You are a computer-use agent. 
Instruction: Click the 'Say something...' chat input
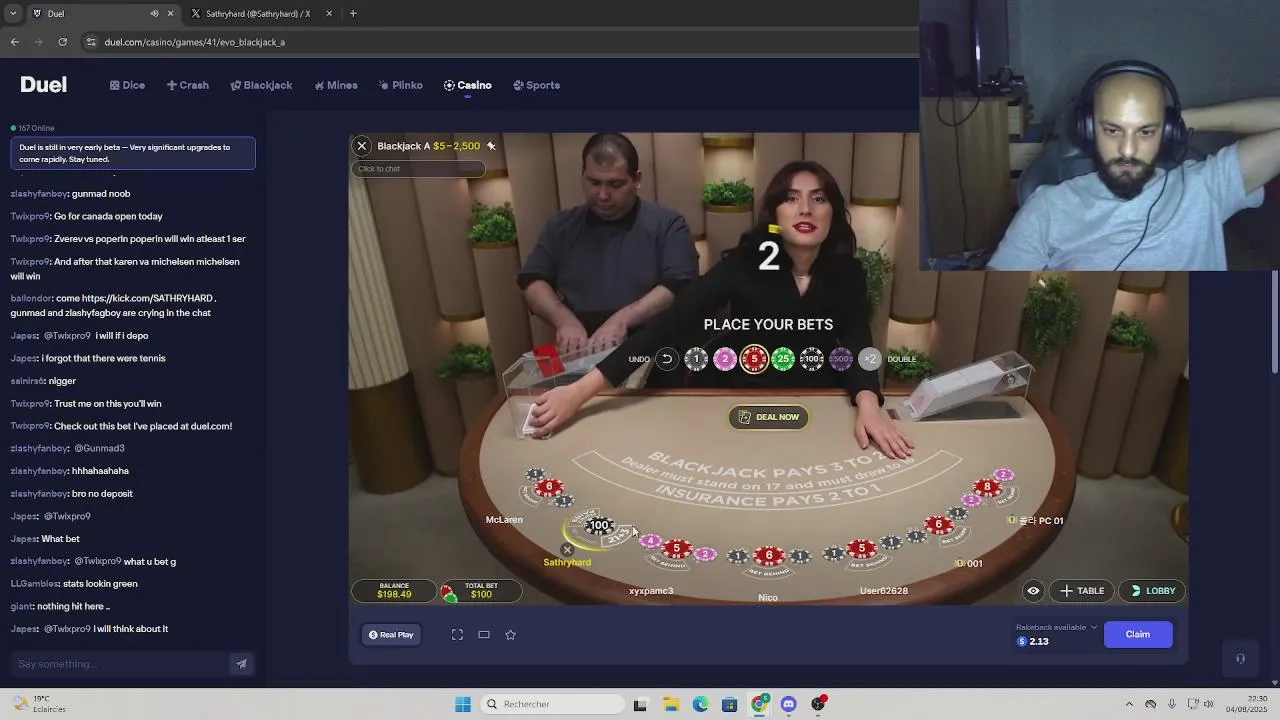pos(120,664)
